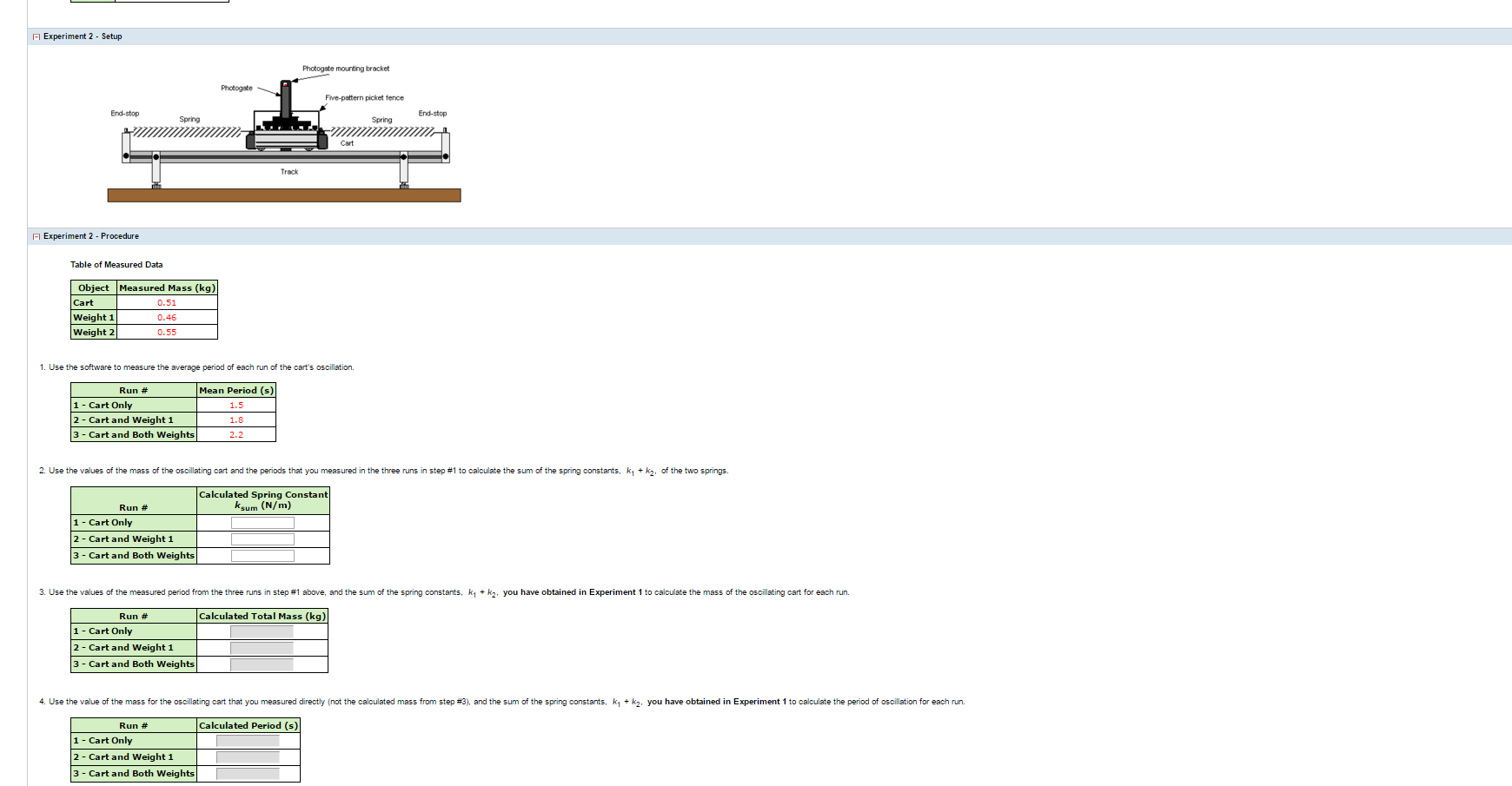Click the "Calculated Spring Constant" column header
Image resolution: width=1512 pixels, height=786 pixels.
coord(263,500)
